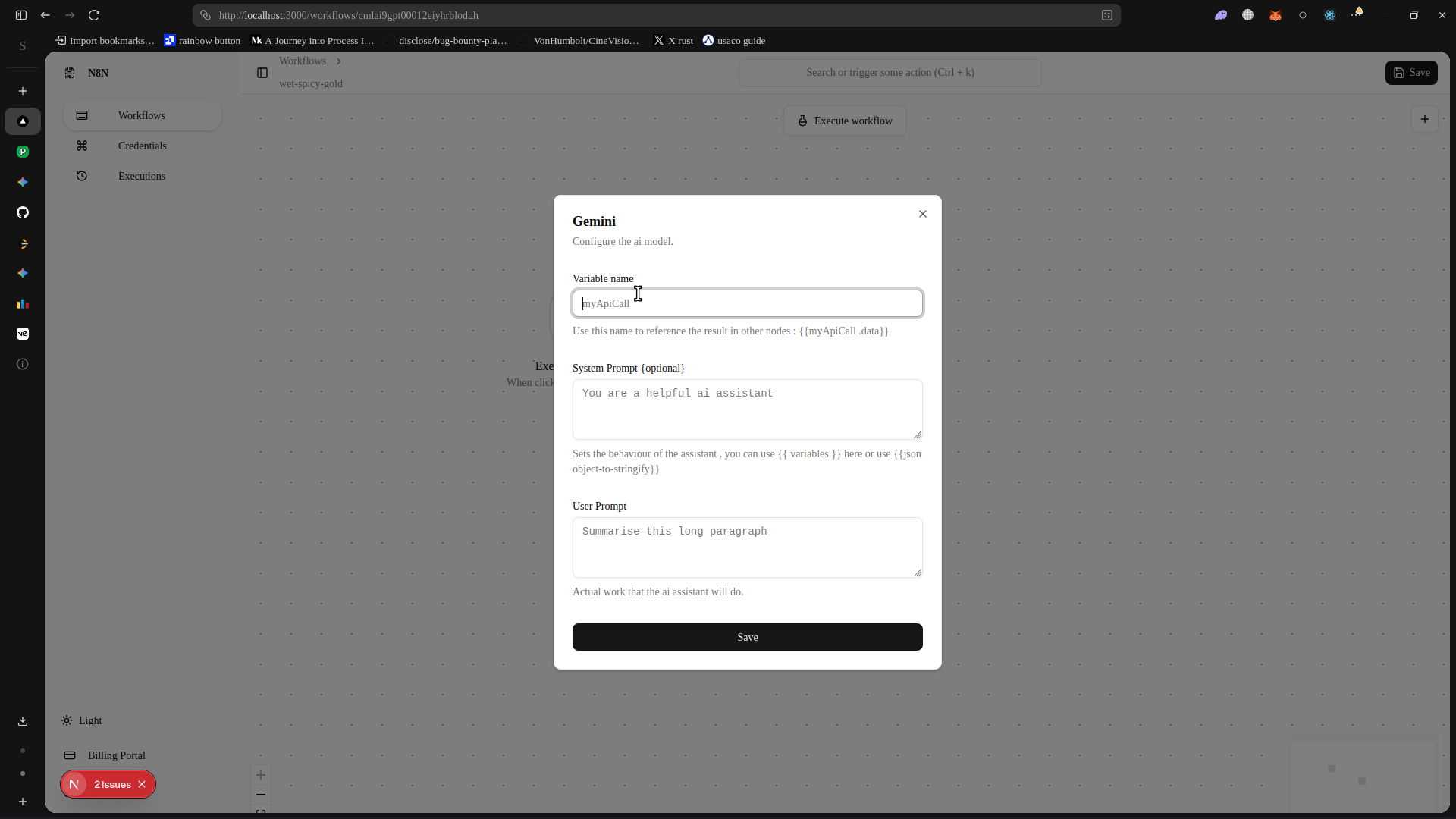Open Executions in the sidebar

(142, 176)
